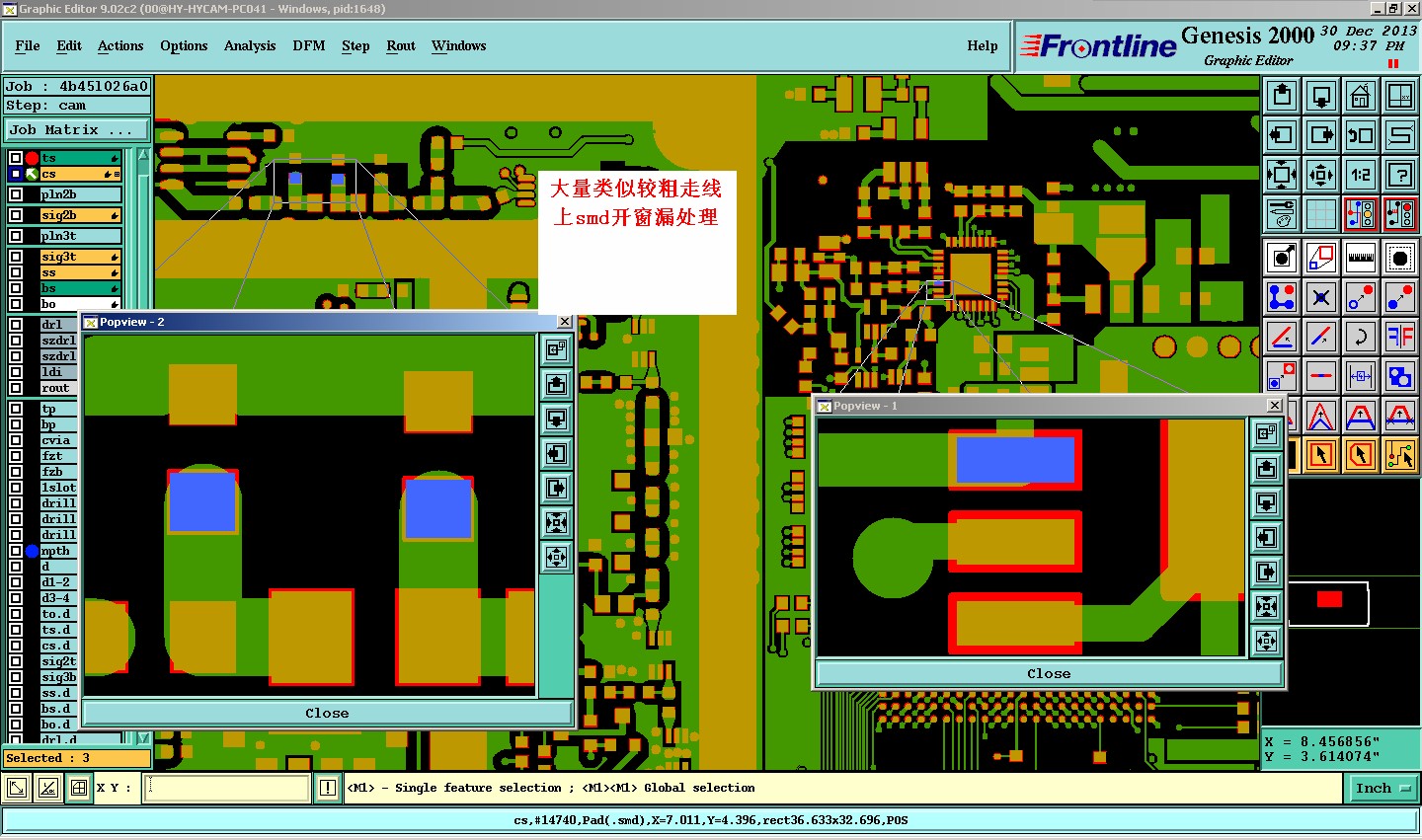Click Close in the Popview - 1 window
The image size is (1422, 840).
click(x=1049, y=673)
